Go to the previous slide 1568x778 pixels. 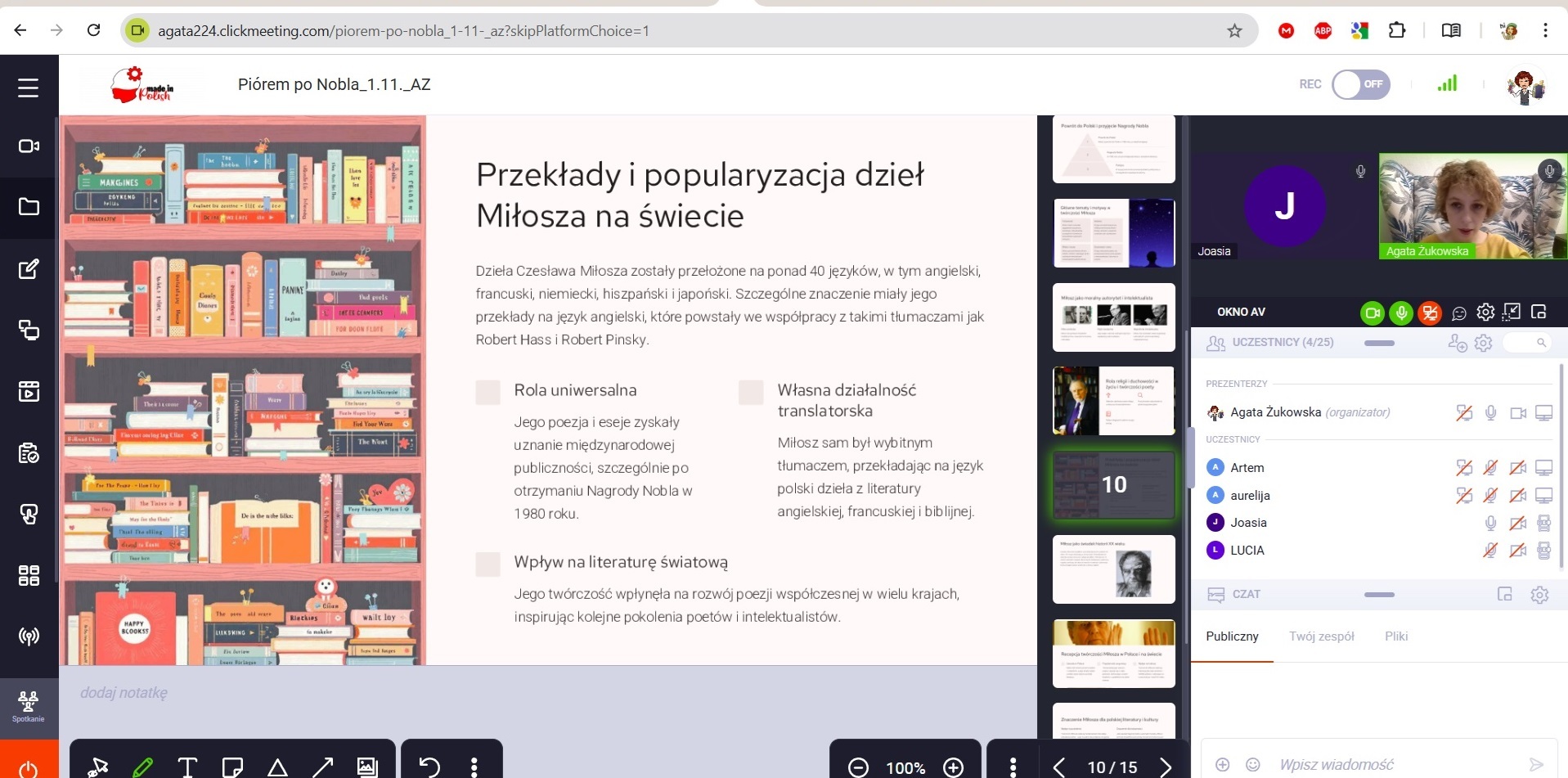click(x=1059, y=767)
